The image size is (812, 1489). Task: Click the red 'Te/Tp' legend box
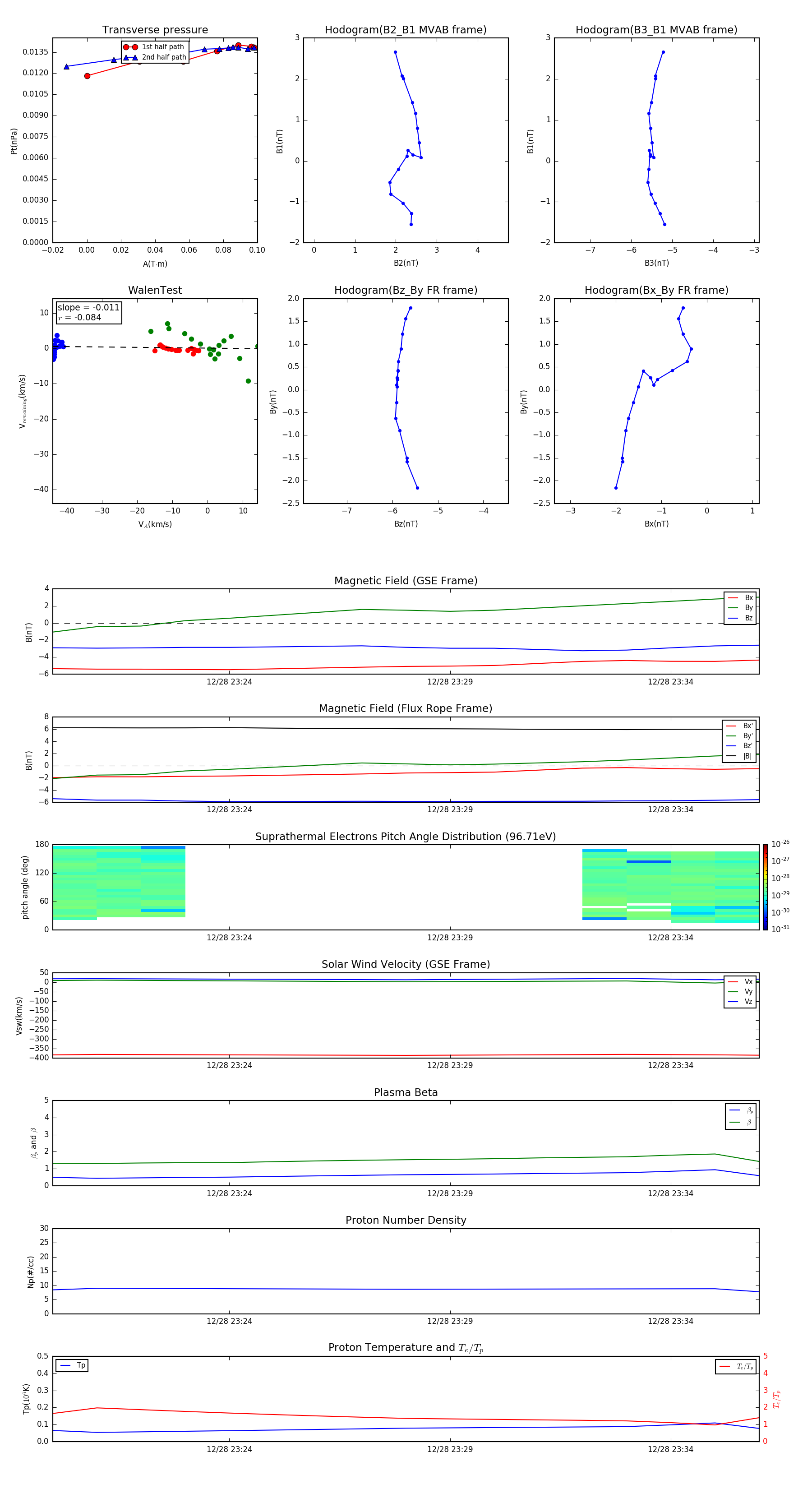(x=735, y=1366)
